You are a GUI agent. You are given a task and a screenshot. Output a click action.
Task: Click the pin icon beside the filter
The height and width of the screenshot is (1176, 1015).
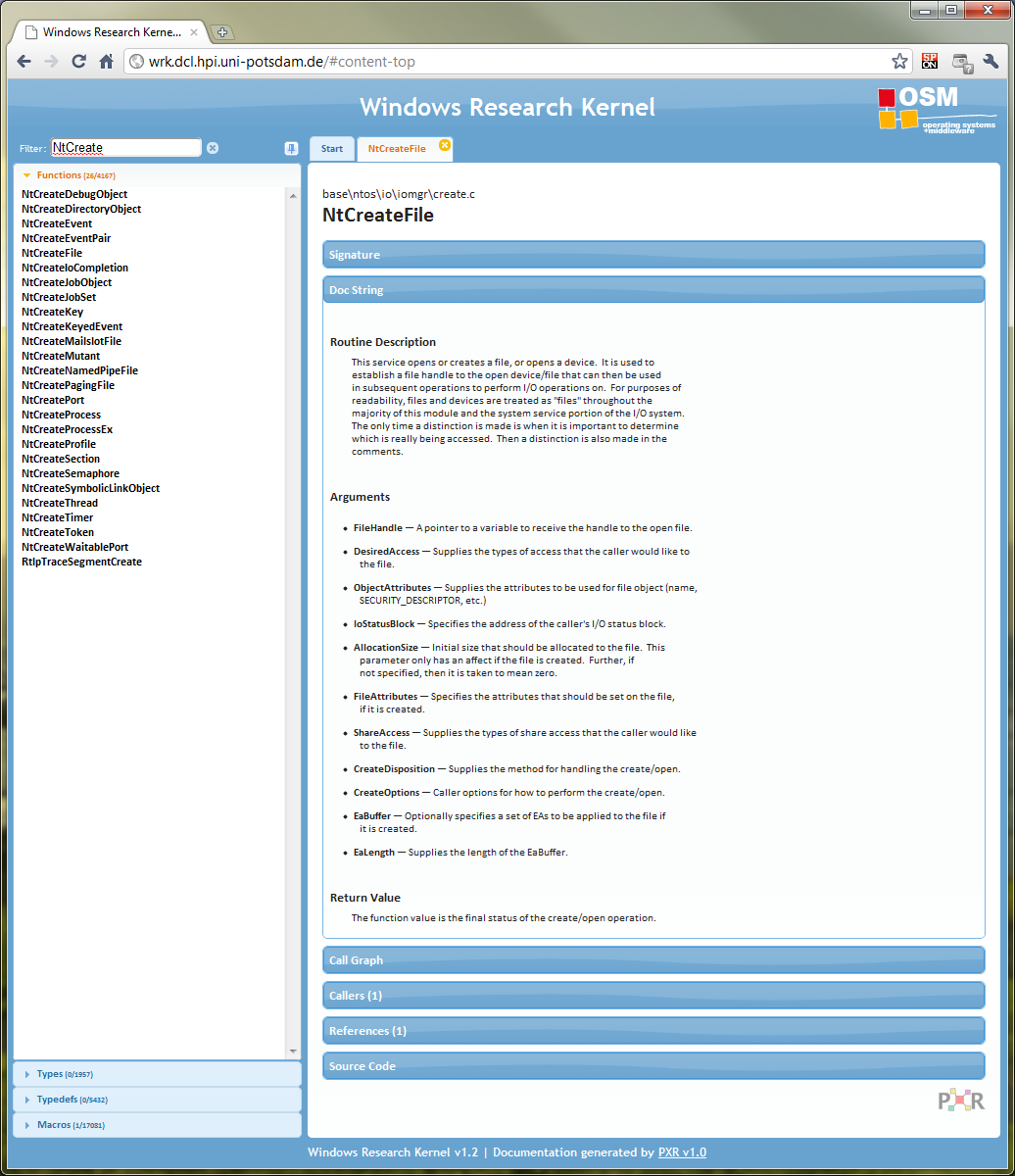click(x=291, y=148)
